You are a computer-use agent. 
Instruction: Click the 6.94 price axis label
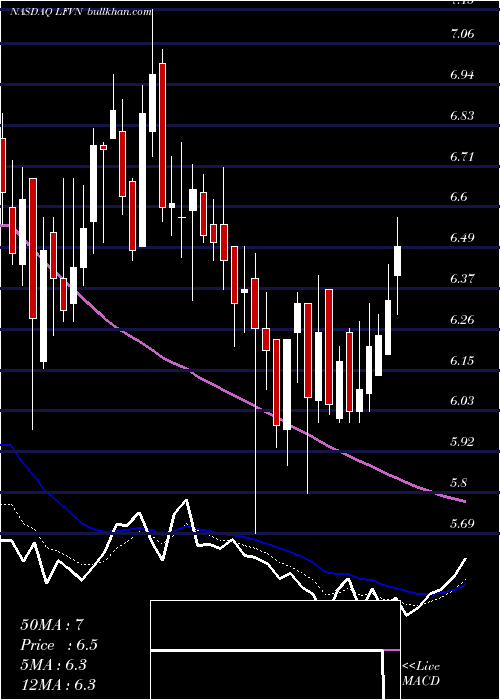click(x=462, y=74)
